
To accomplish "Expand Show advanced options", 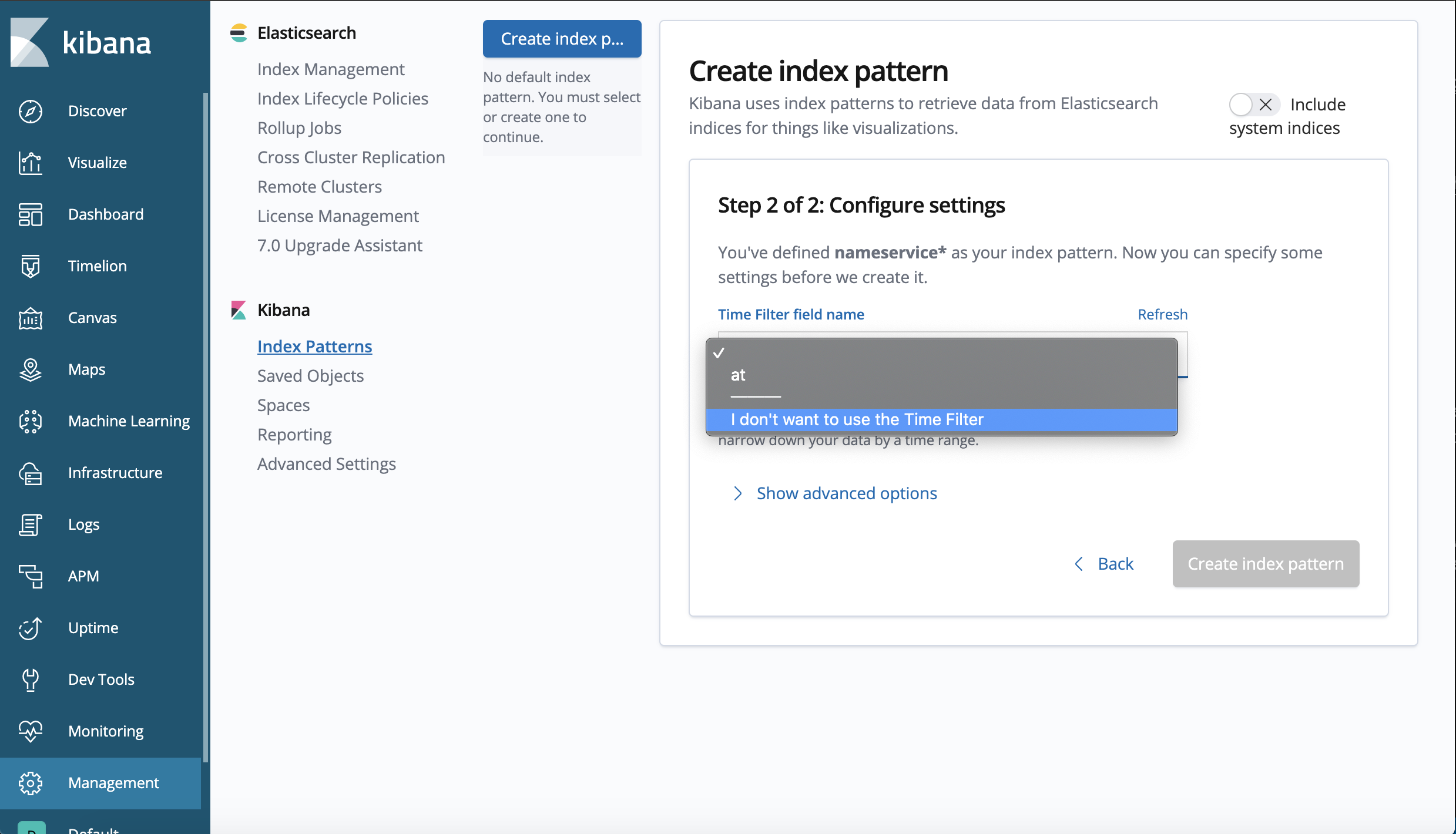I will pyautogui.click(x=846, y=493).
